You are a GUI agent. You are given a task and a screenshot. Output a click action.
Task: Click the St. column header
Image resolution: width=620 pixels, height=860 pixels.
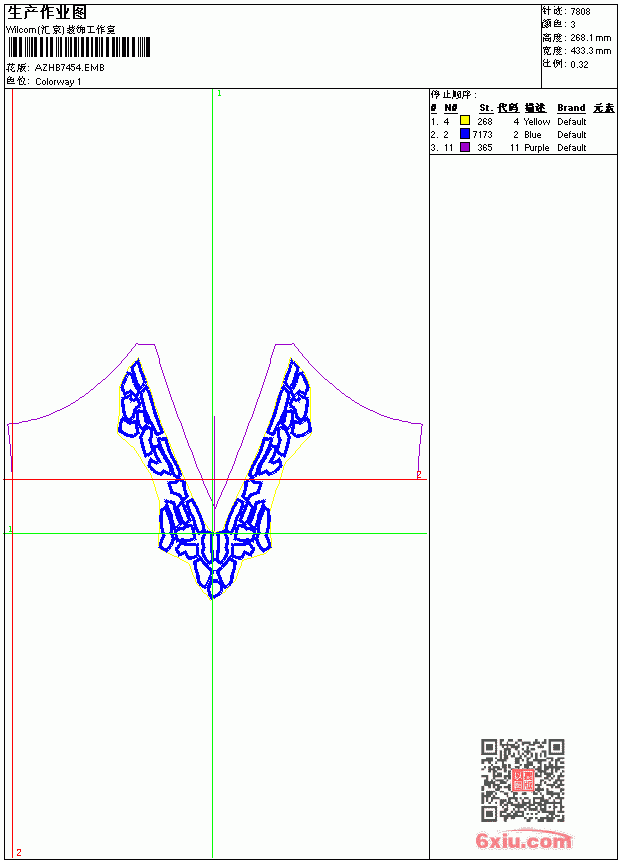pyautogui.click(x=486, y=108)
